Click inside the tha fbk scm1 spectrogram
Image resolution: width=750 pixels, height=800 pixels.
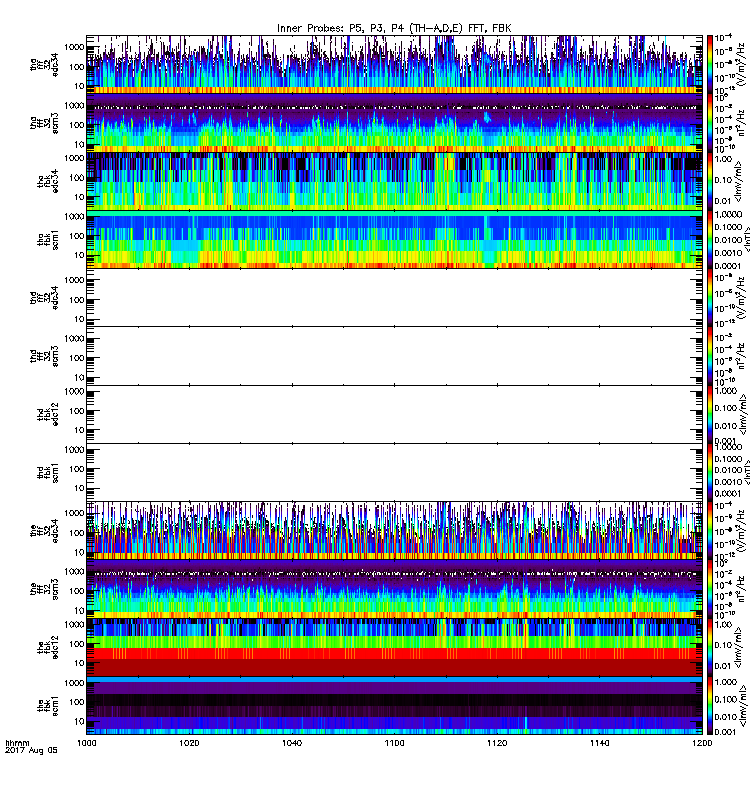pos(394,240)
